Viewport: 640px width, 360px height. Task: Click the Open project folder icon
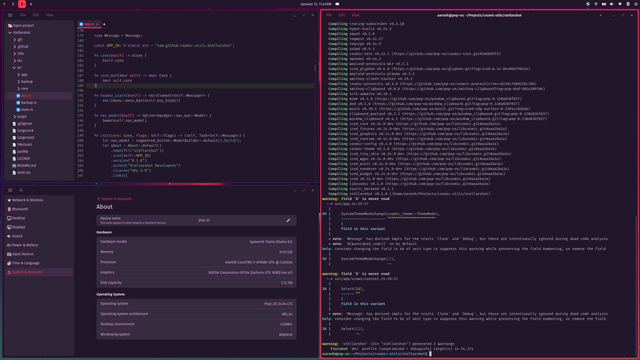click(10, 25)
